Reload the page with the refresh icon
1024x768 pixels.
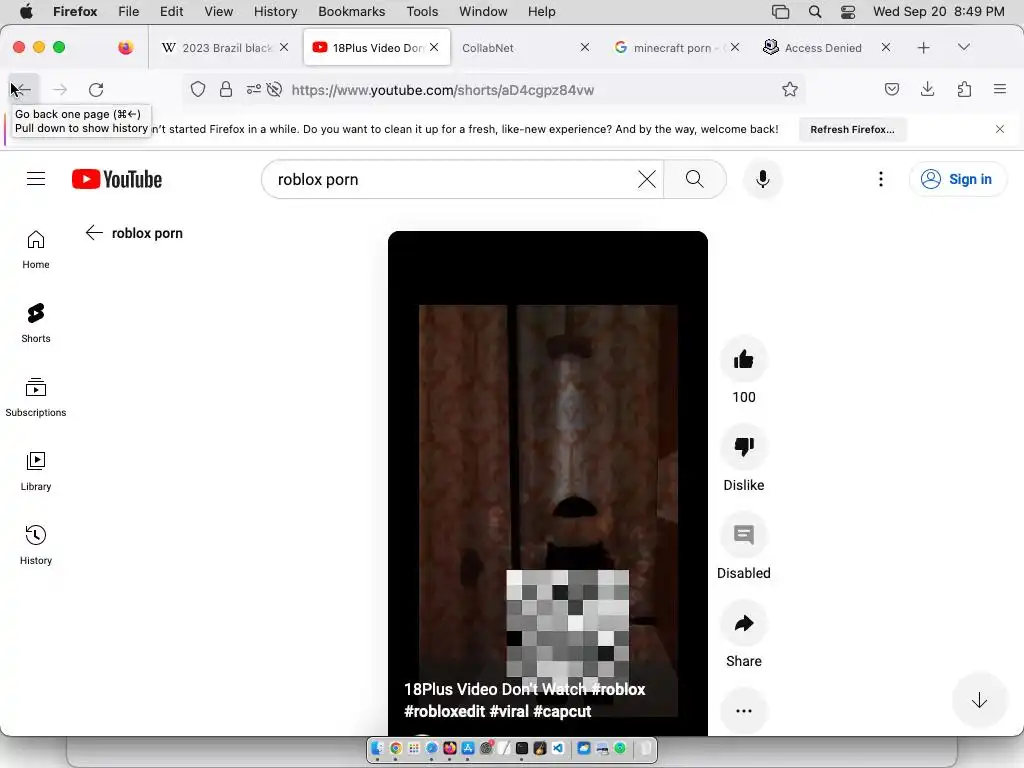(97, 89)
